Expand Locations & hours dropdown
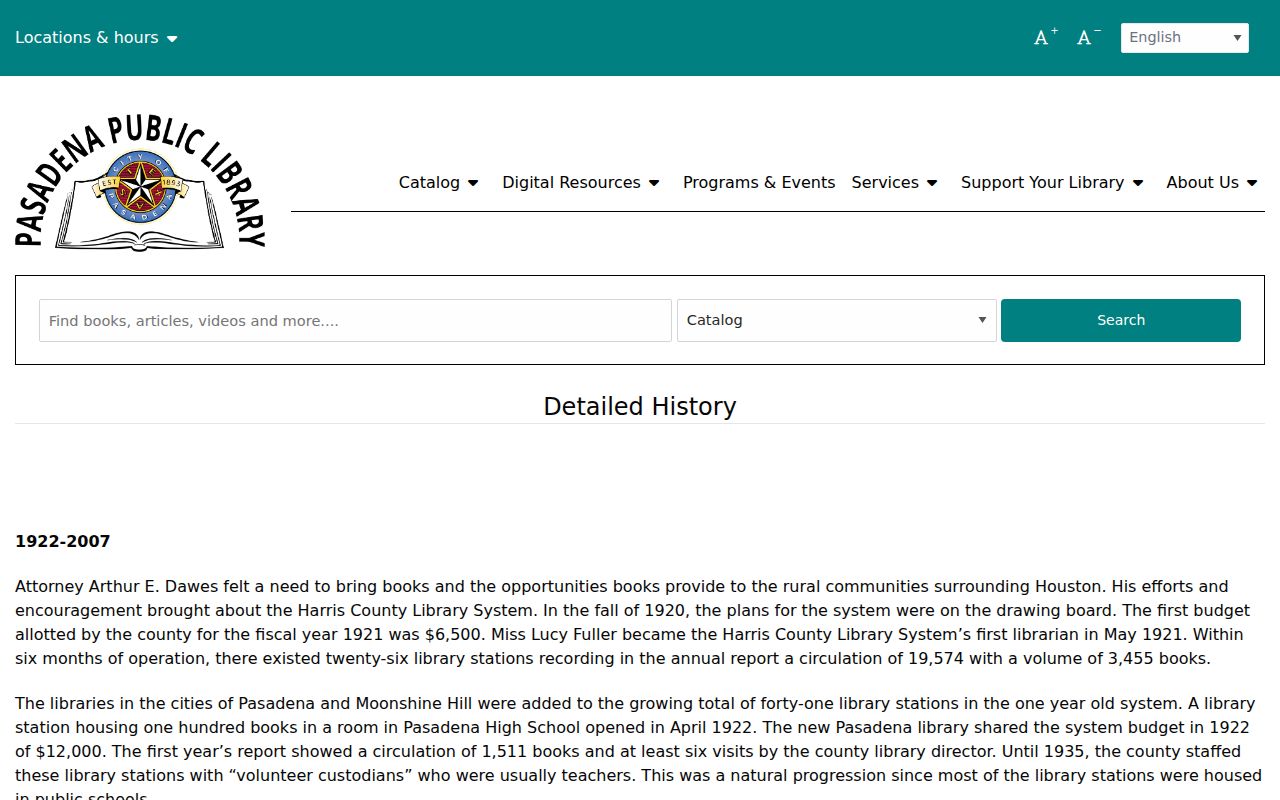 96,38
